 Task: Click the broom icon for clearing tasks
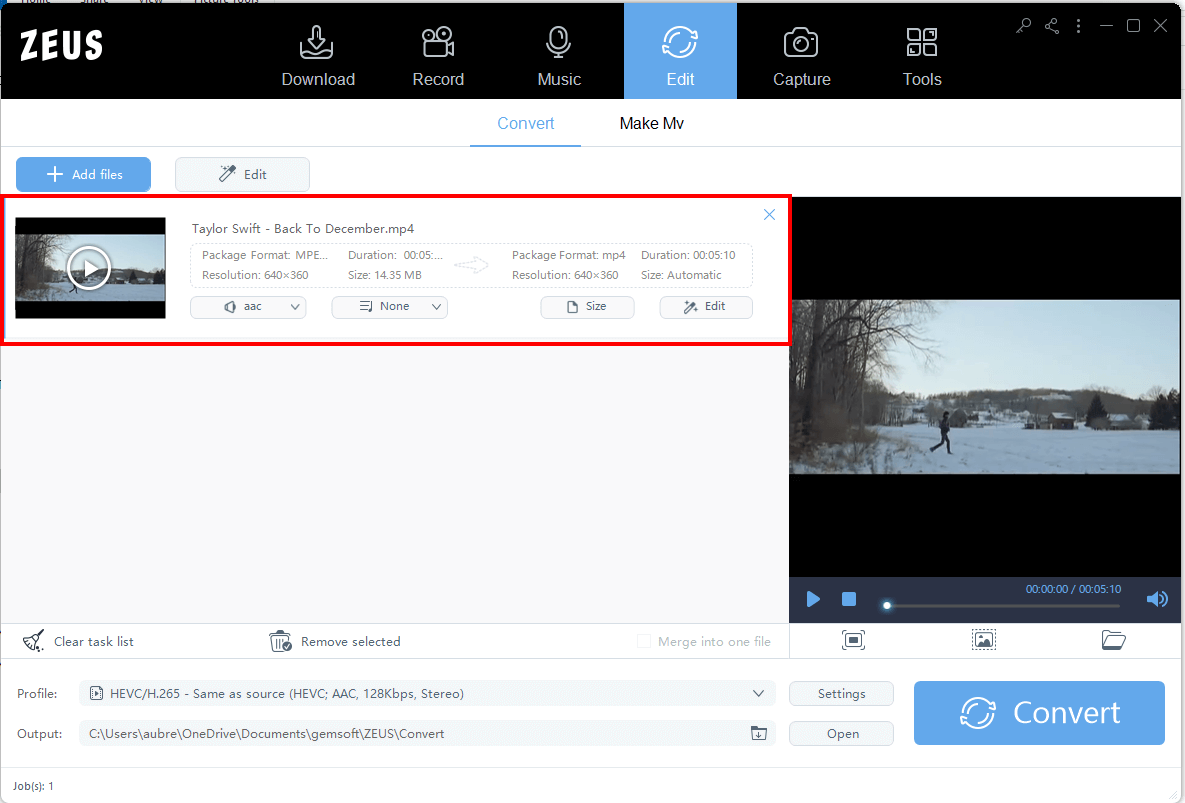pos(33,641)
